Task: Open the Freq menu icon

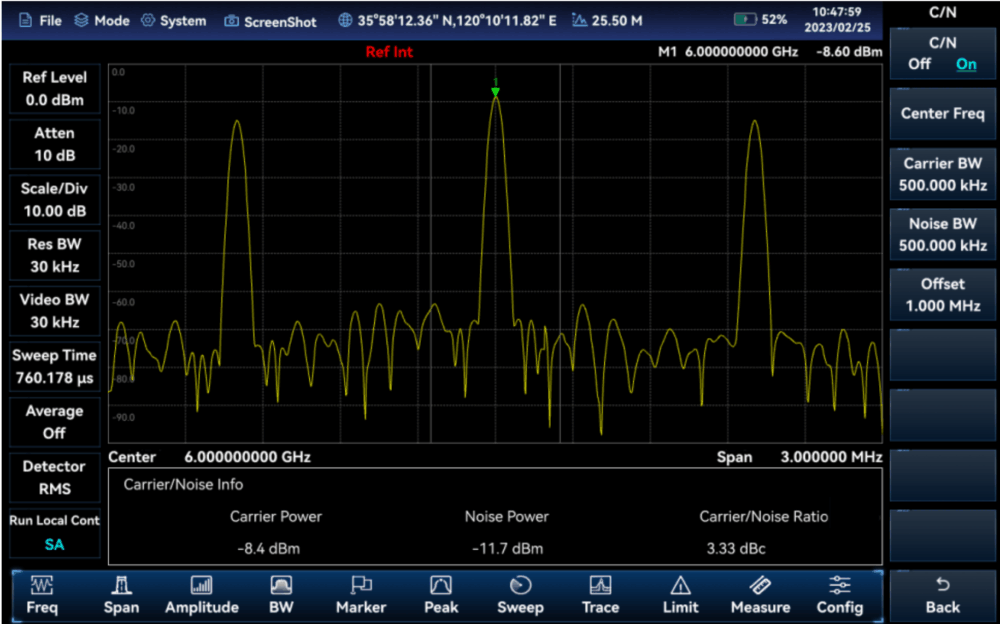Action: [42, 586]
